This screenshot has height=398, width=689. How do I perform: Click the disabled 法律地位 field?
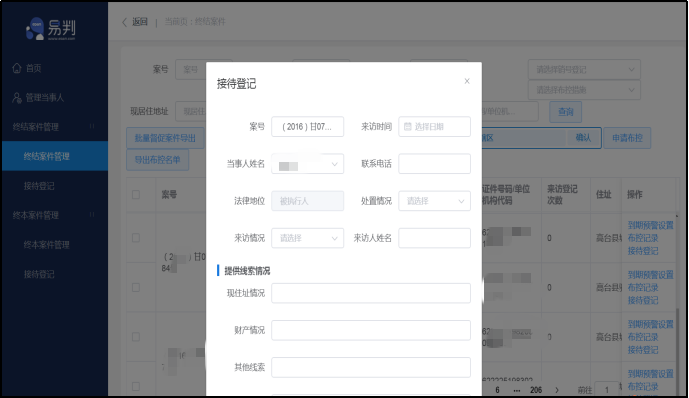coord(307,201)
